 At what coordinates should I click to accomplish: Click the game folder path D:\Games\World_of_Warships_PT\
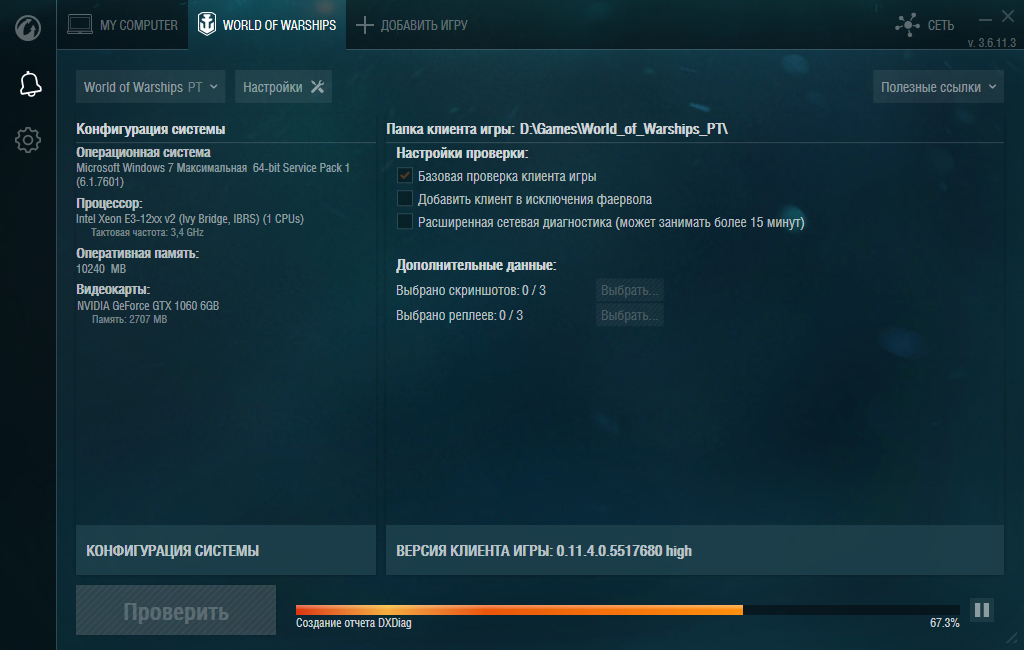point(624,129)
